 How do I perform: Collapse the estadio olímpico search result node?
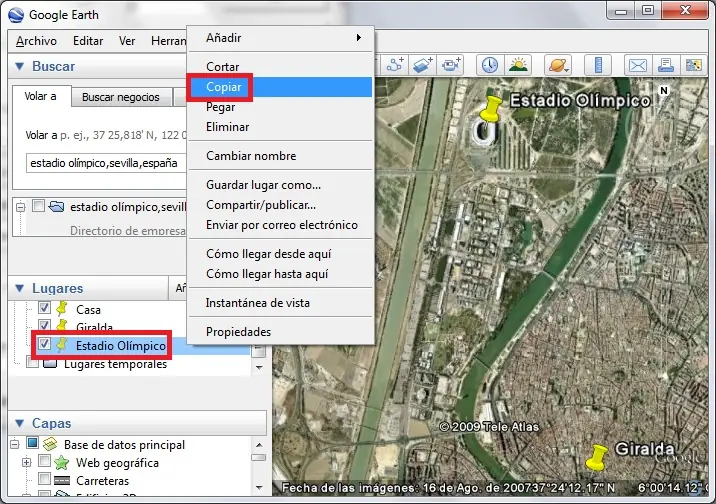pos(21,207)
